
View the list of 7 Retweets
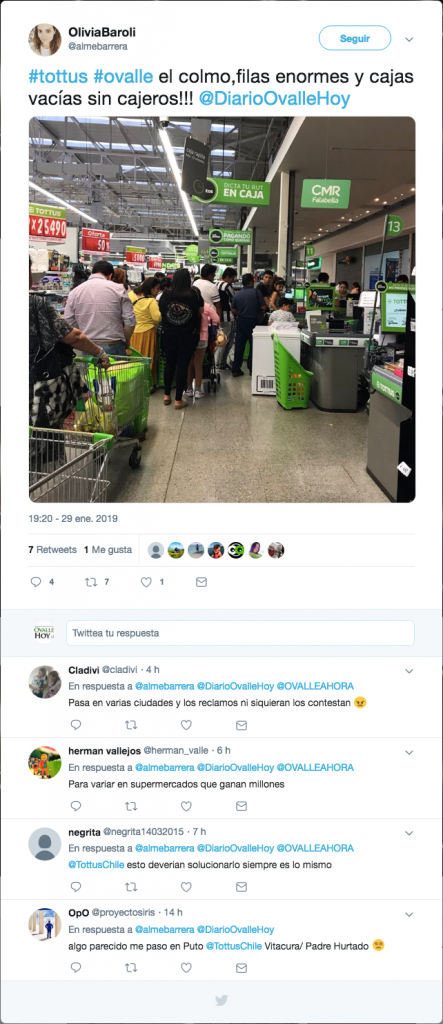pyautogui.click(x=52, y=550)
